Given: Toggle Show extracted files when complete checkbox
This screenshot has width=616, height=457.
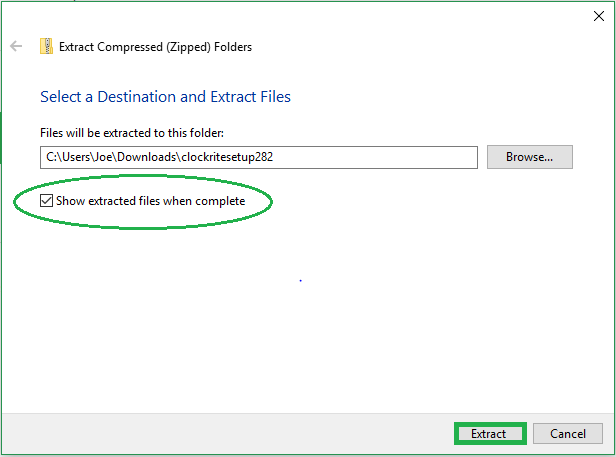Looking at the screenshot, I should pos(46,201).
